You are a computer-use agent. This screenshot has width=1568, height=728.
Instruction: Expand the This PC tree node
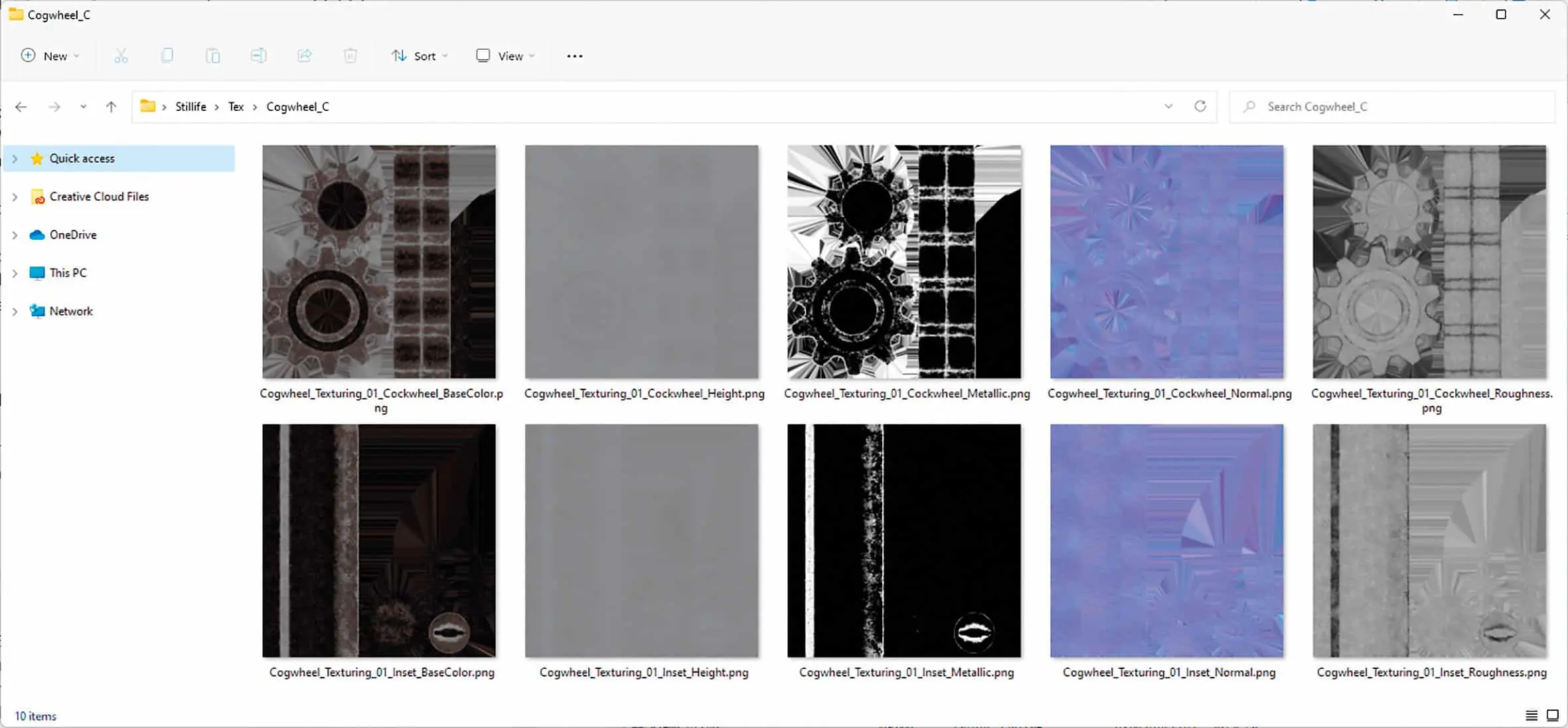tap(15, 273)
